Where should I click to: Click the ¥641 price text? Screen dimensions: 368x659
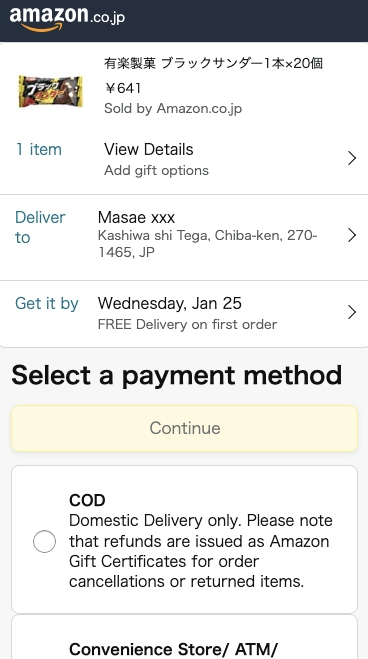point(123,88)
